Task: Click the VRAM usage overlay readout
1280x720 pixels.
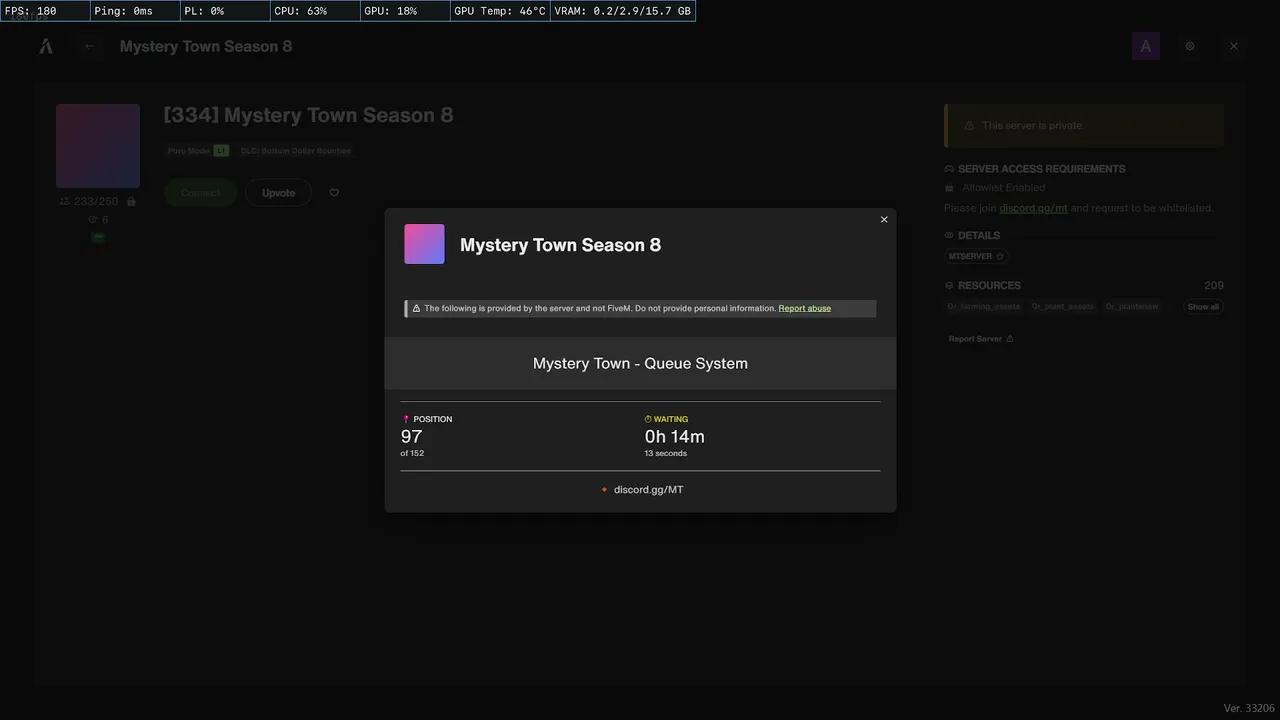Action: [x=622, y=11]
